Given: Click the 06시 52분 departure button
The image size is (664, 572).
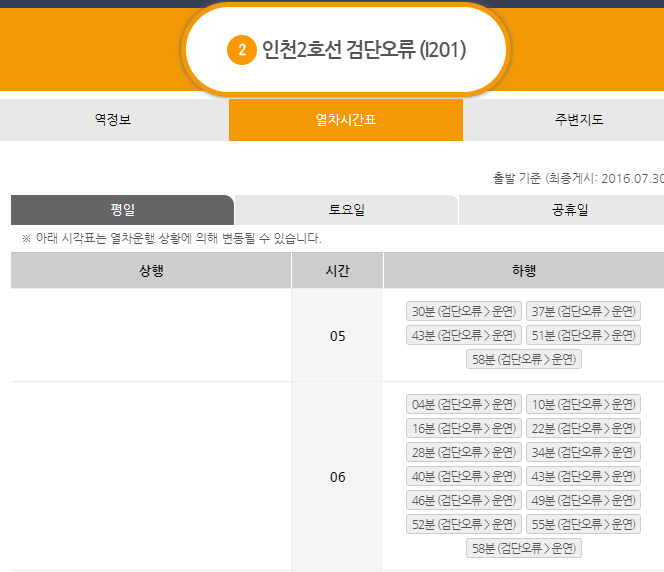Looking at the screenshot, I should click(464, 525).
